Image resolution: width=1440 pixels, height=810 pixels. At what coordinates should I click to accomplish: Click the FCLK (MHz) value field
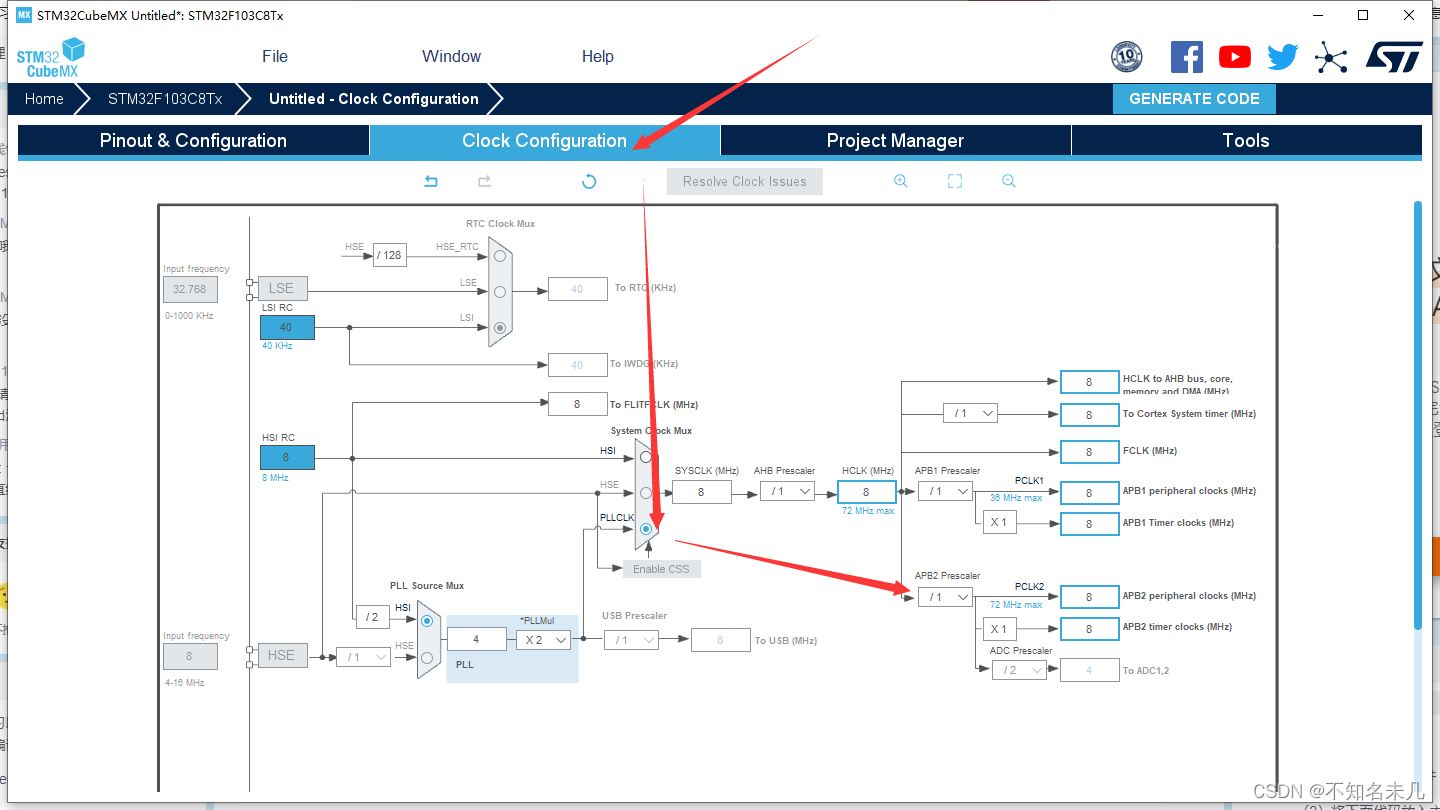click(1089, 452)
